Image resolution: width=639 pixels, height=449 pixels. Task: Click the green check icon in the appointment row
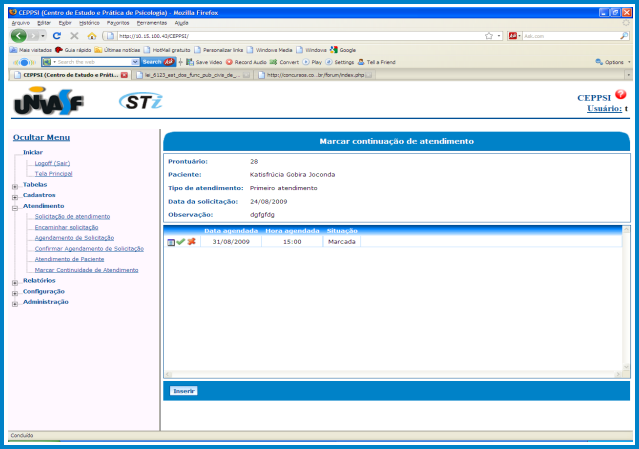pyautogui.click(x=181, y=242)
